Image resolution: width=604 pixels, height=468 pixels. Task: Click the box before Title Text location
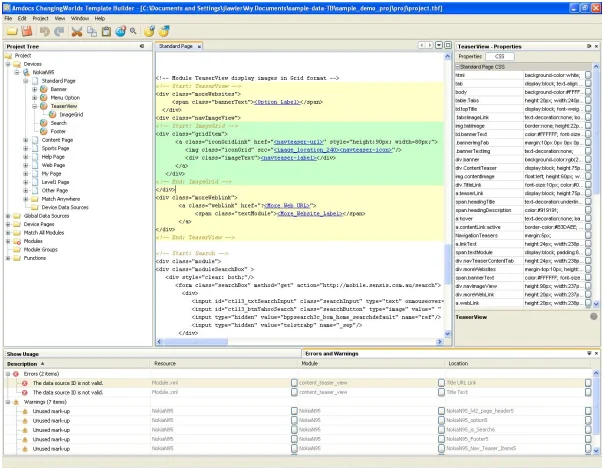tap(441, 392)
